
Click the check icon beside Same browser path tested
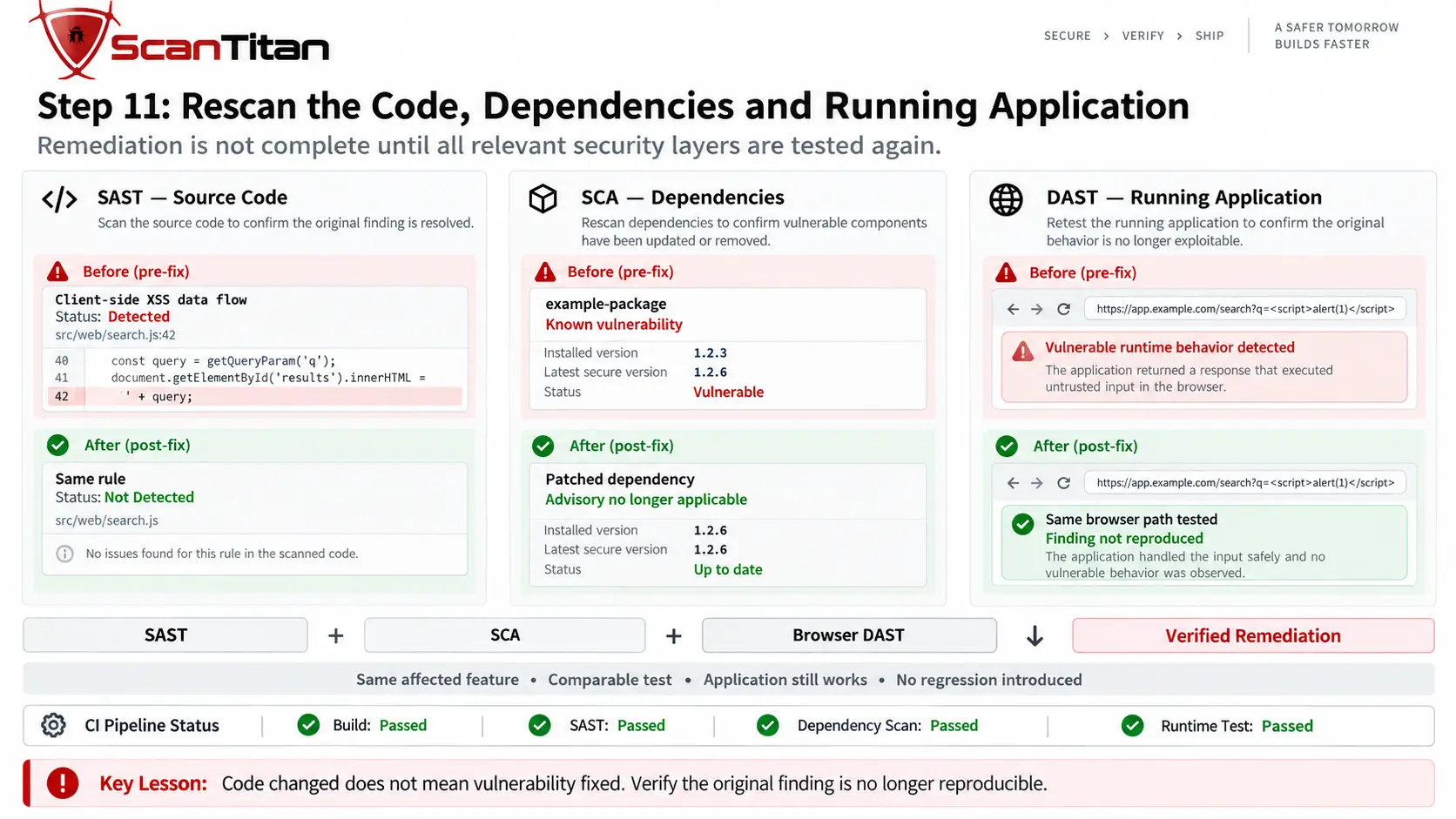coord(1023,524)
